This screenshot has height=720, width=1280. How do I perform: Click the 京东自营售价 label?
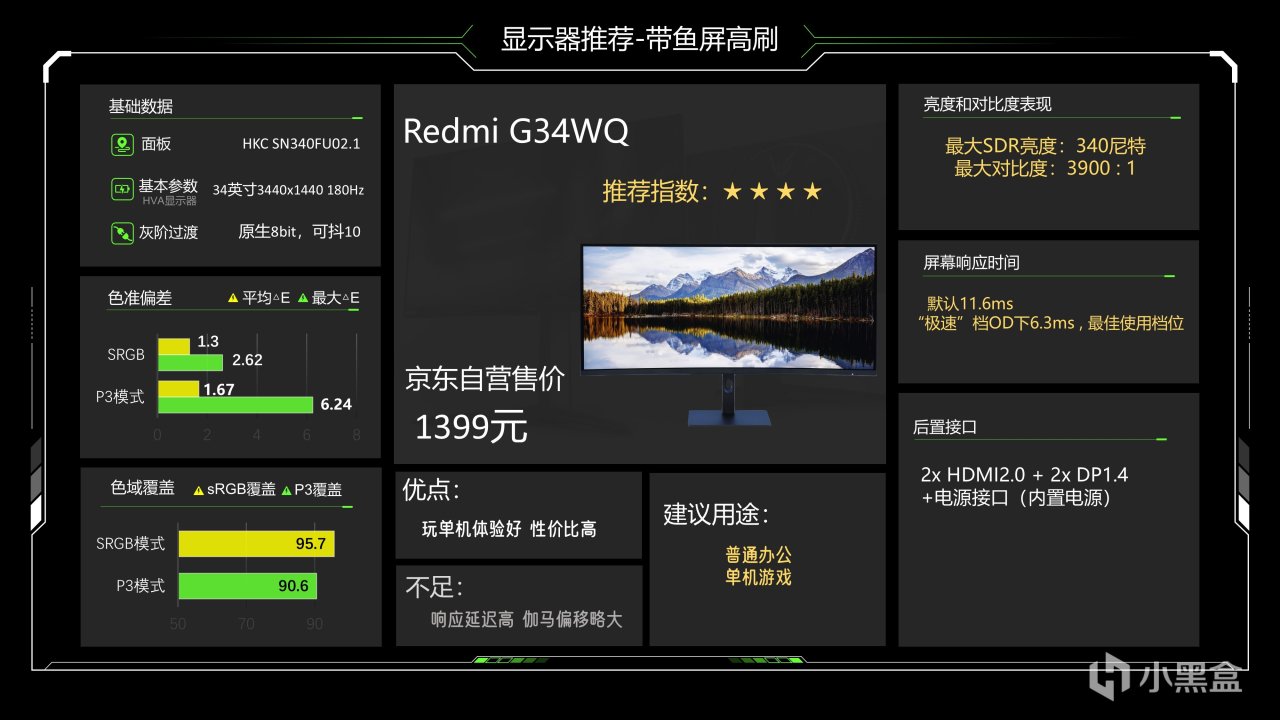click(x=485, y=380)
